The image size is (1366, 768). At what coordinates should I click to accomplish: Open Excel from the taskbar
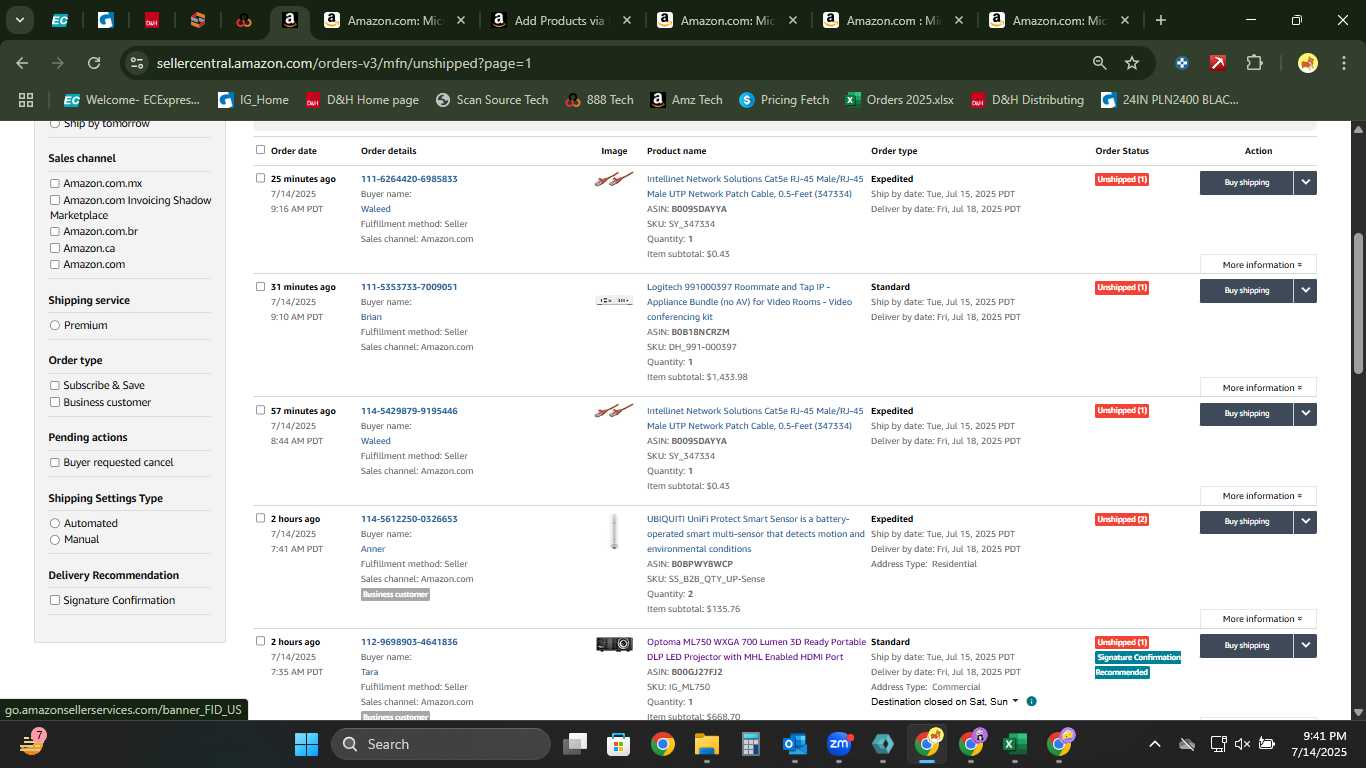pyautogui.click(x=1015, y=744)
